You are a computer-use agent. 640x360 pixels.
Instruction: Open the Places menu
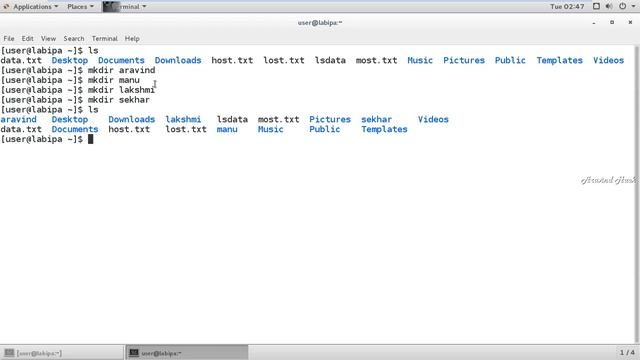point(80,7)
